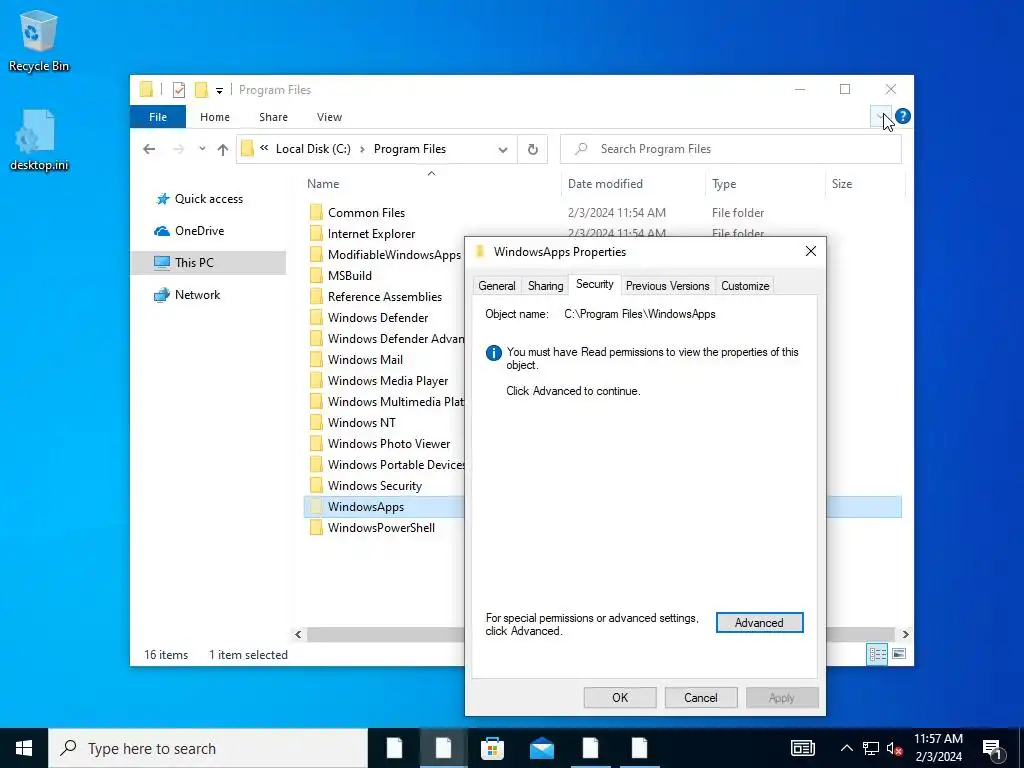Open Mail app from taskbar
Screen dimensions: 1024x768
(541, 748)
